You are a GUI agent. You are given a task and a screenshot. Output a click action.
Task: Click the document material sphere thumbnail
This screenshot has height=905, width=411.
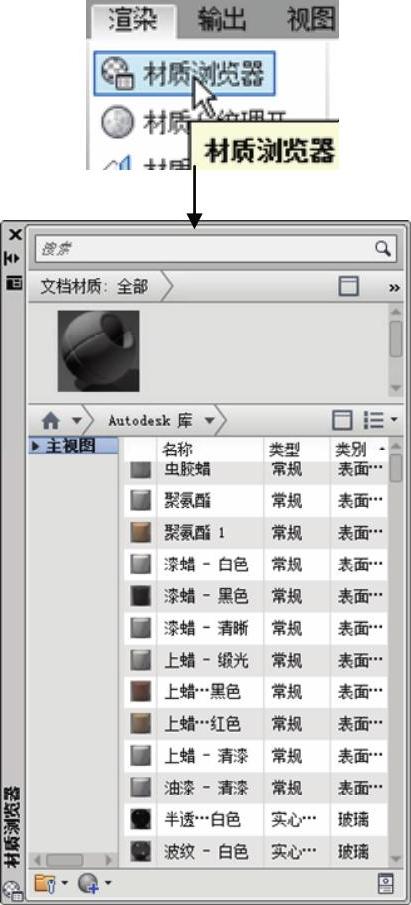[x=99, y=351]
